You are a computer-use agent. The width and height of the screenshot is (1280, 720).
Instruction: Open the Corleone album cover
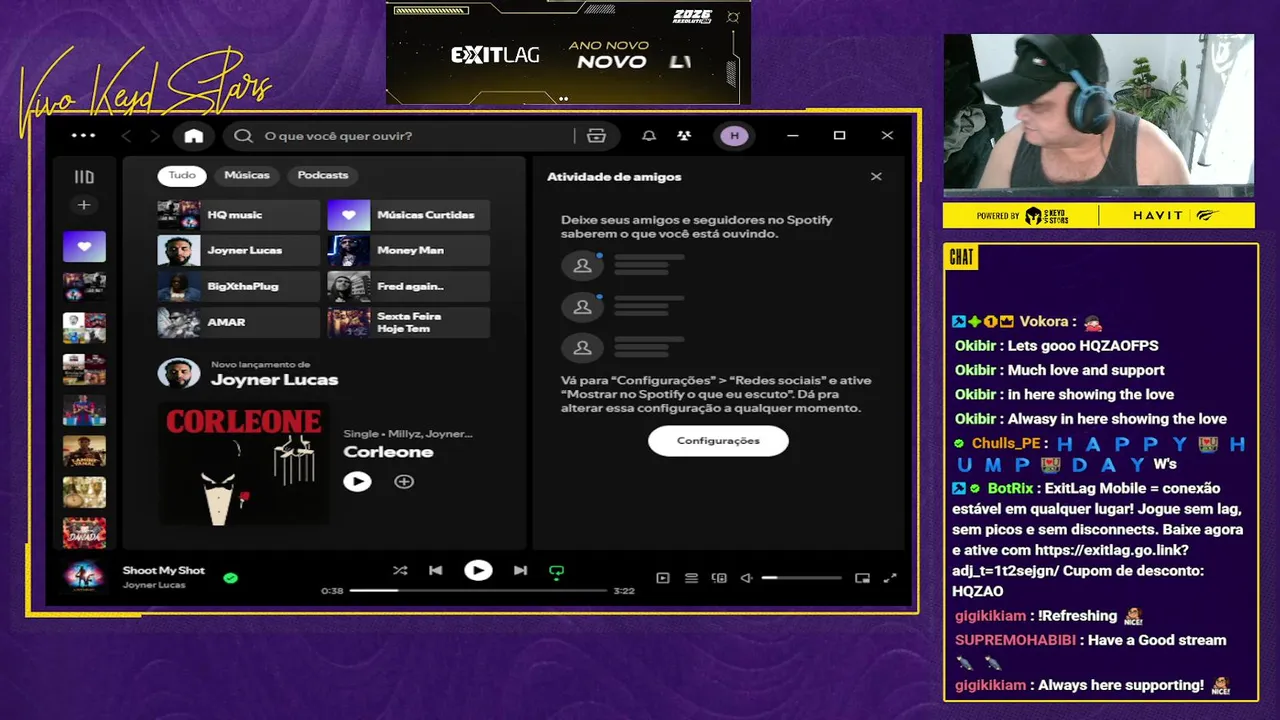point(243,464)
